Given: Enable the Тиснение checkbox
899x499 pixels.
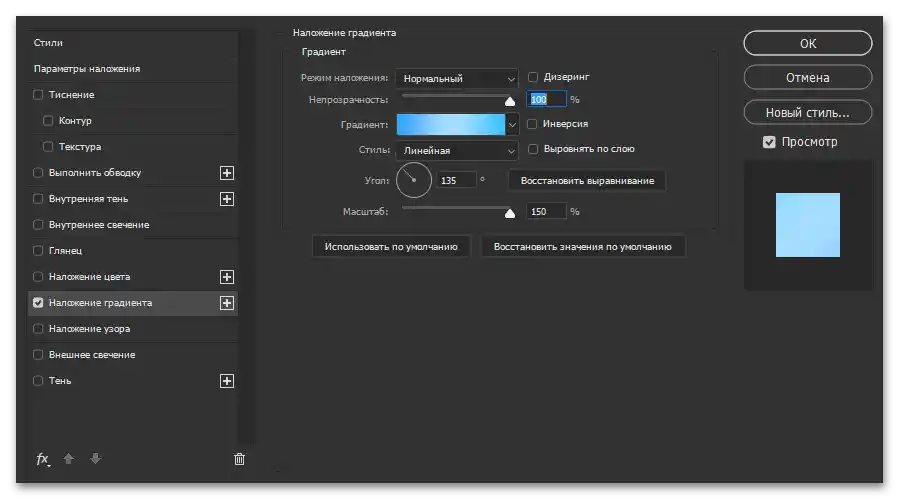Looking at the screenshot, I should tap(38, 95).
